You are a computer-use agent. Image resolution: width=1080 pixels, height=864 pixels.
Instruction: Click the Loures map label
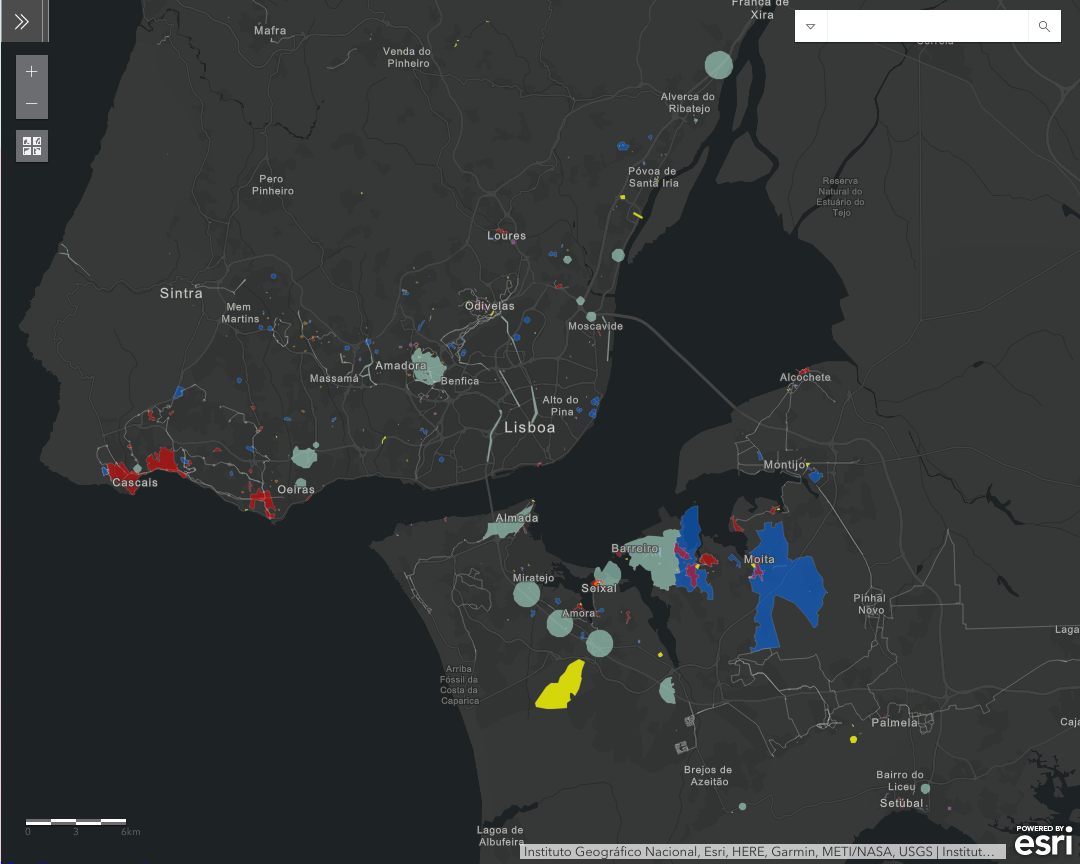(506, 236)
